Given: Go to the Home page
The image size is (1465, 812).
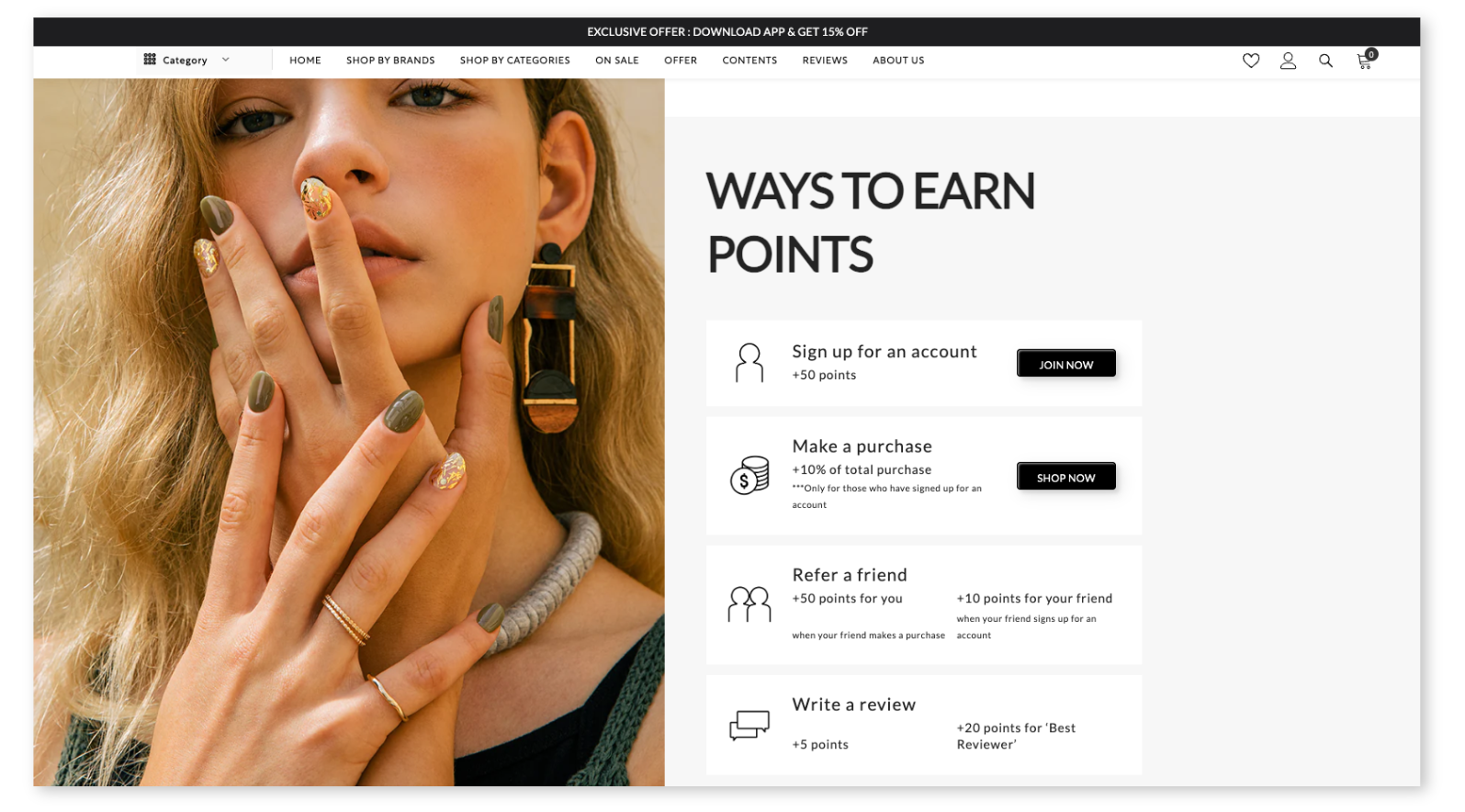Looking at the screenshot, I should click(x=305, y=61).
